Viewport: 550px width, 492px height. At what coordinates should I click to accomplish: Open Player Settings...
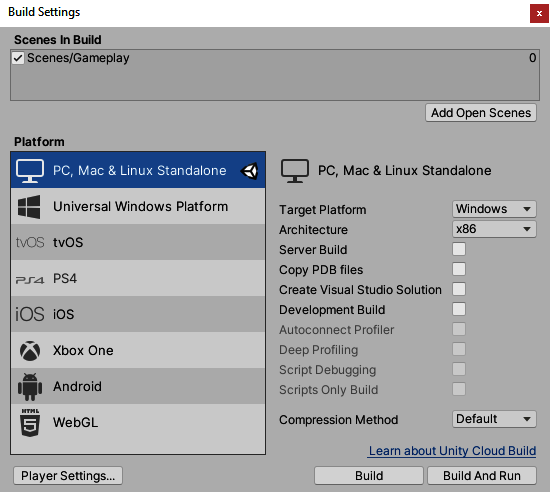click(68, 476)
